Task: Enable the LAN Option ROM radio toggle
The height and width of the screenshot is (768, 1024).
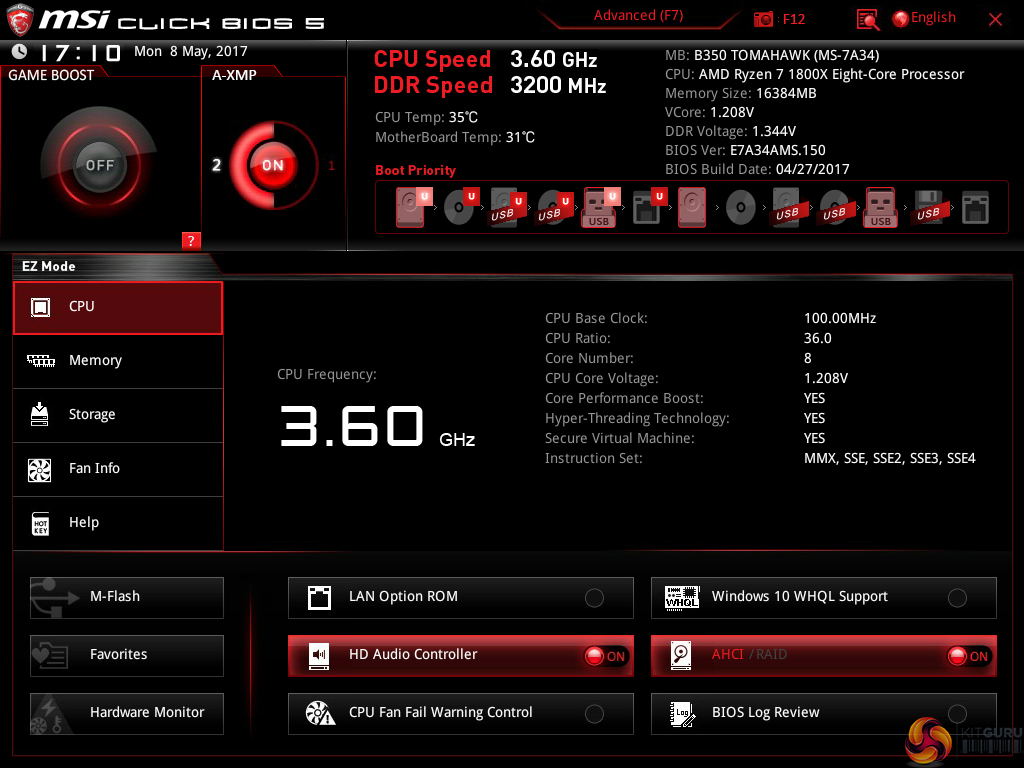Action: 594,598
